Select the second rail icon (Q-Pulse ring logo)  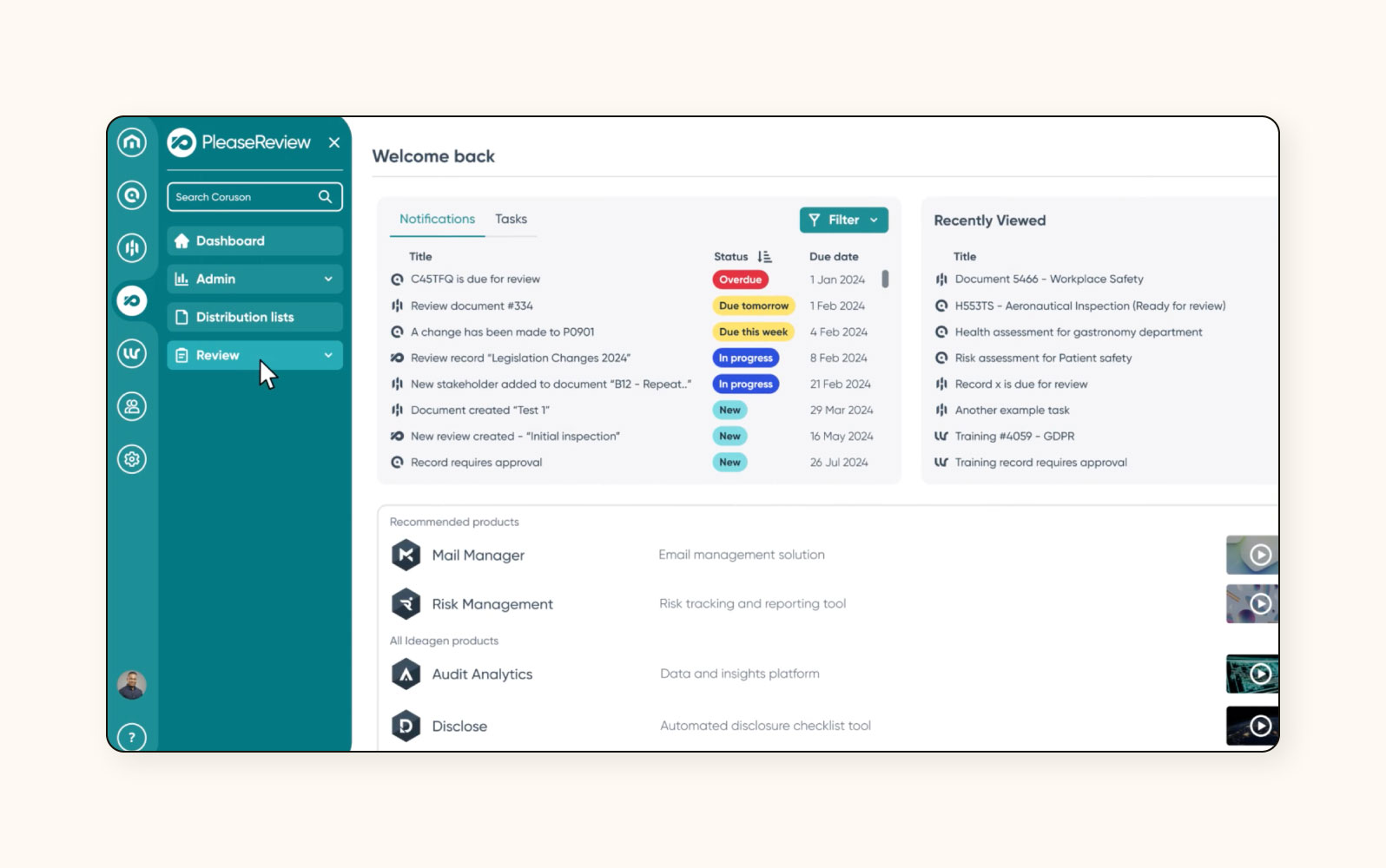pyautogui.click(x=132, y=195)
